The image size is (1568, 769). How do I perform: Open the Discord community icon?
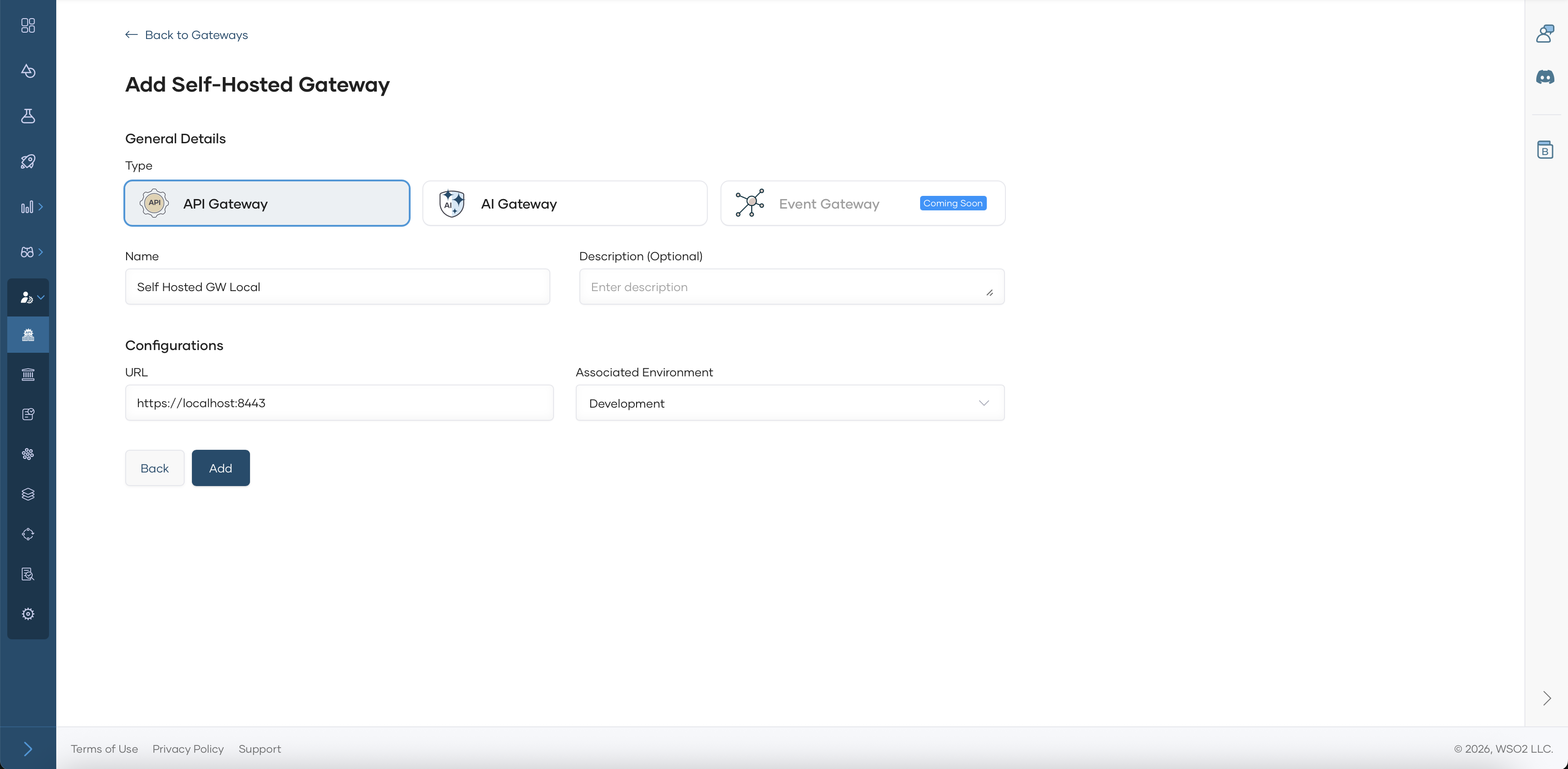[x=1545, y=77]
